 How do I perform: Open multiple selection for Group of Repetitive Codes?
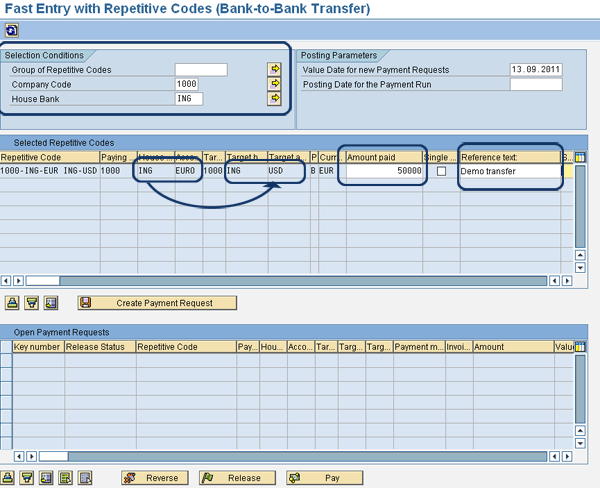tap(275, 69)
